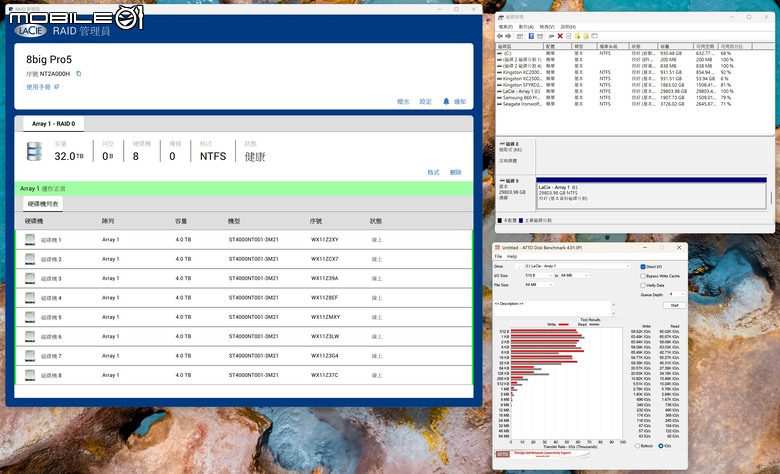Click the 設定 link in RAID Manager
This screenshot has height=474, width=780.
pos(425,101)
